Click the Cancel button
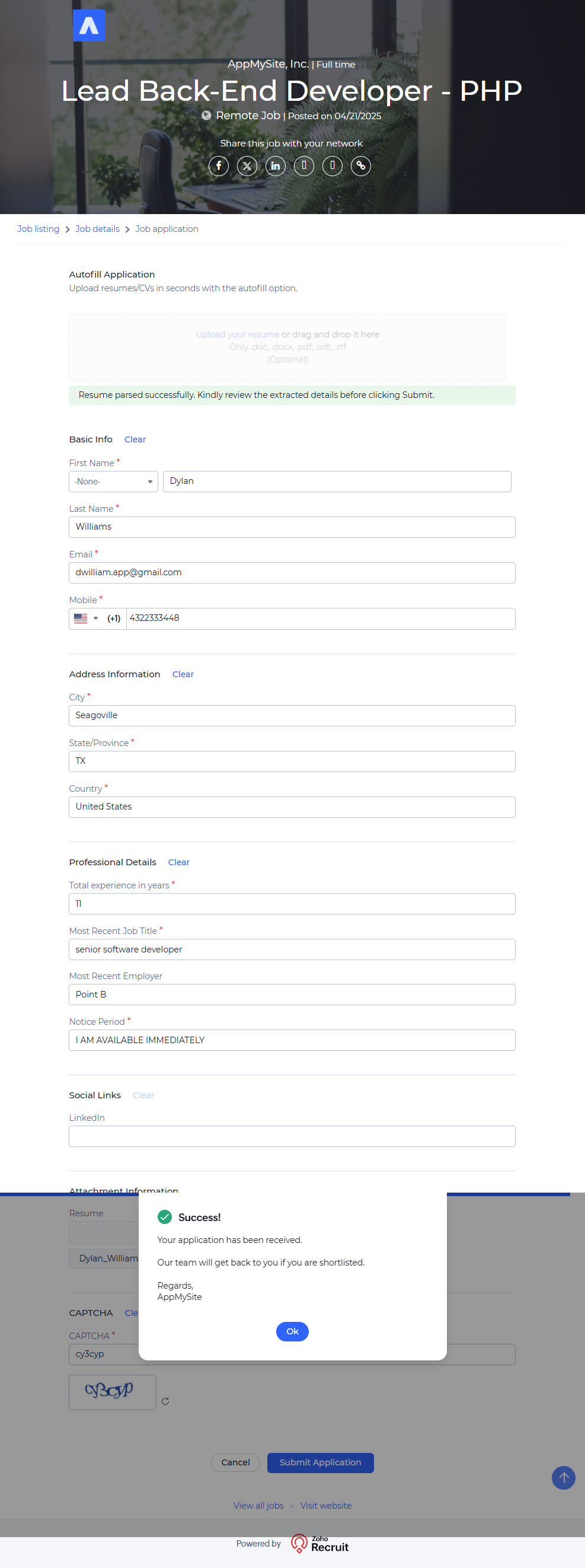This screenshot has width=585, height=1568. pos(235,1462)
